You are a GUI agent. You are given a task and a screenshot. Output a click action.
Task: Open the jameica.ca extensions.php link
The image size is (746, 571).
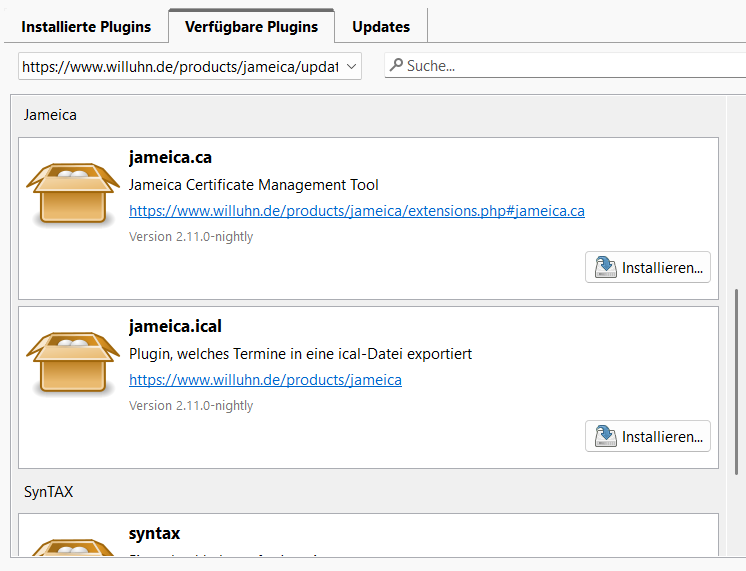click(357, 211)
